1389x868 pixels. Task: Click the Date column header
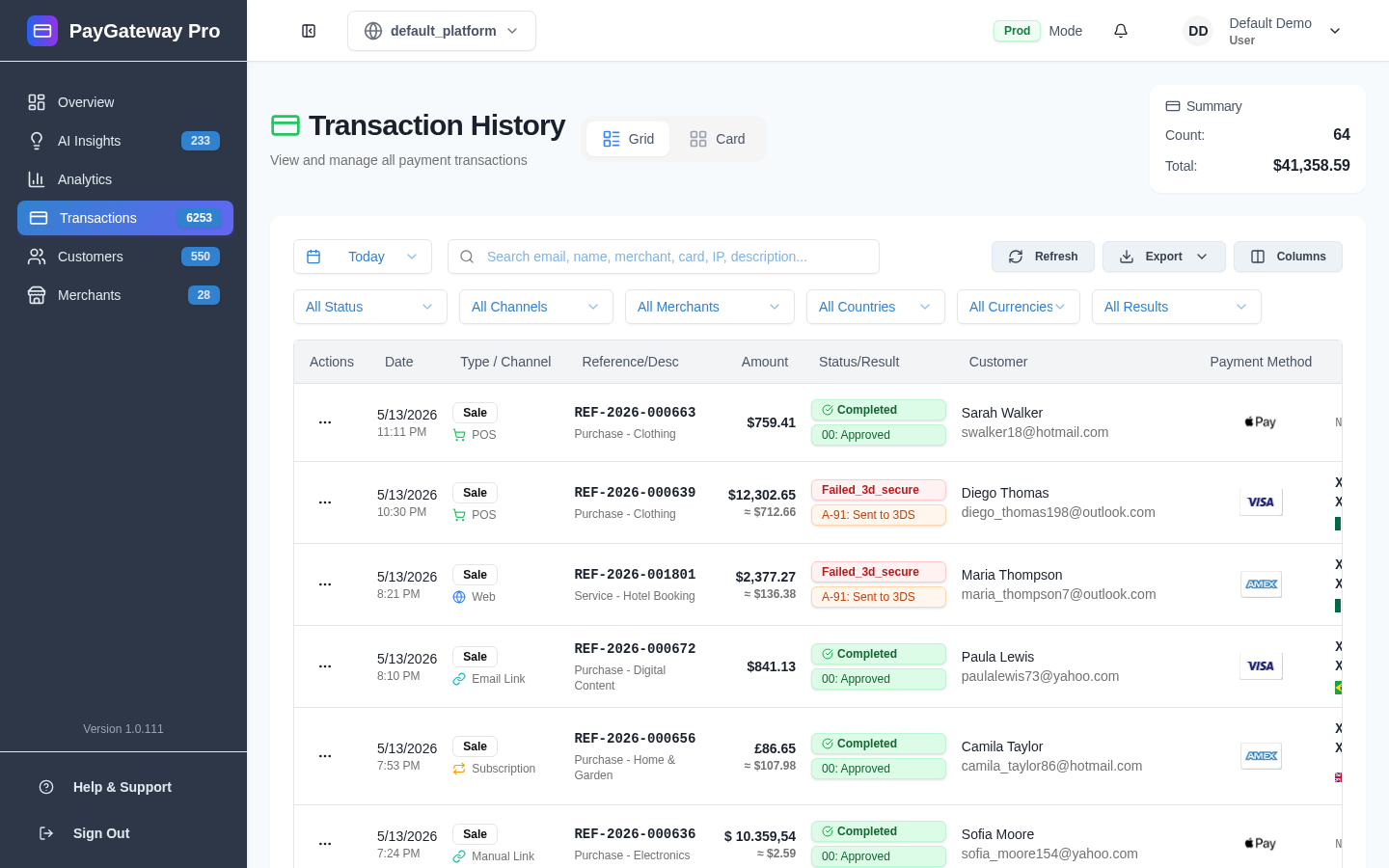coord(398,362)
